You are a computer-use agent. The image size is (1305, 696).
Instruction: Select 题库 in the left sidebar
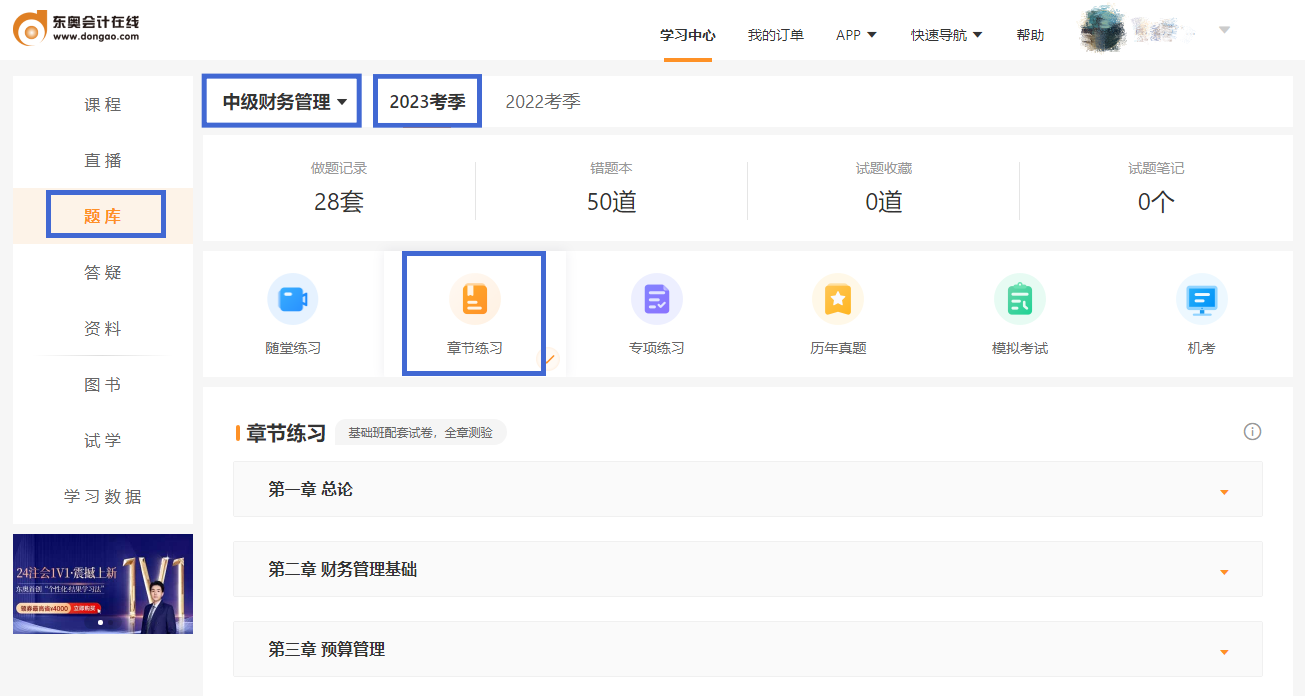(103, 213)
